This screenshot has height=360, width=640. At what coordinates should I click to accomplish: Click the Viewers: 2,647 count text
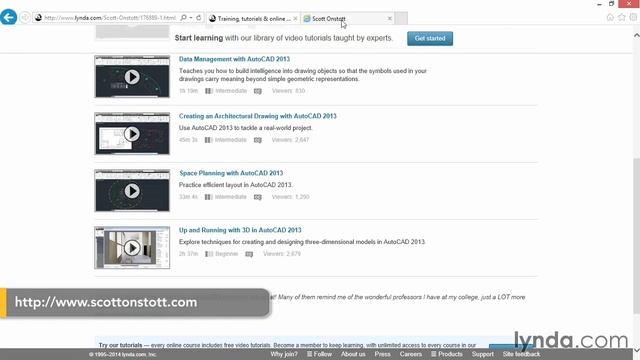click(290, 140)
